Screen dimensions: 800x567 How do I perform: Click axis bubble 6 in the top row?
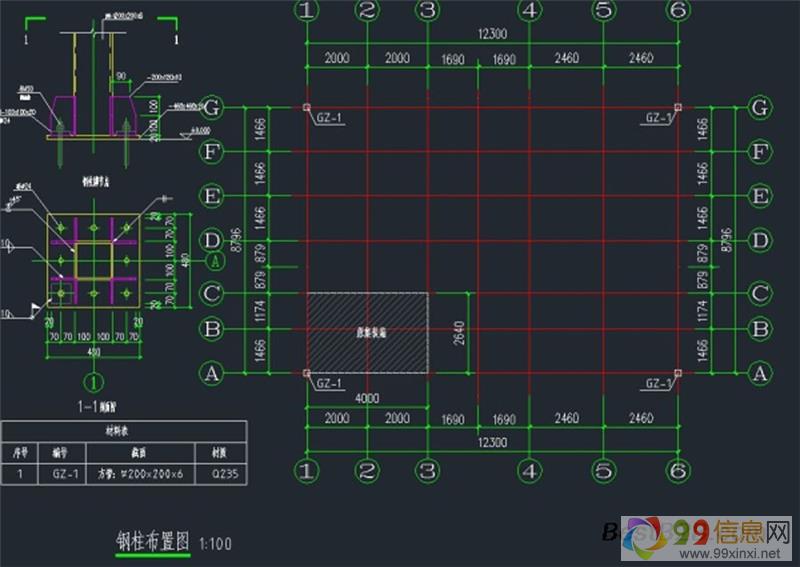coord(678,10)
